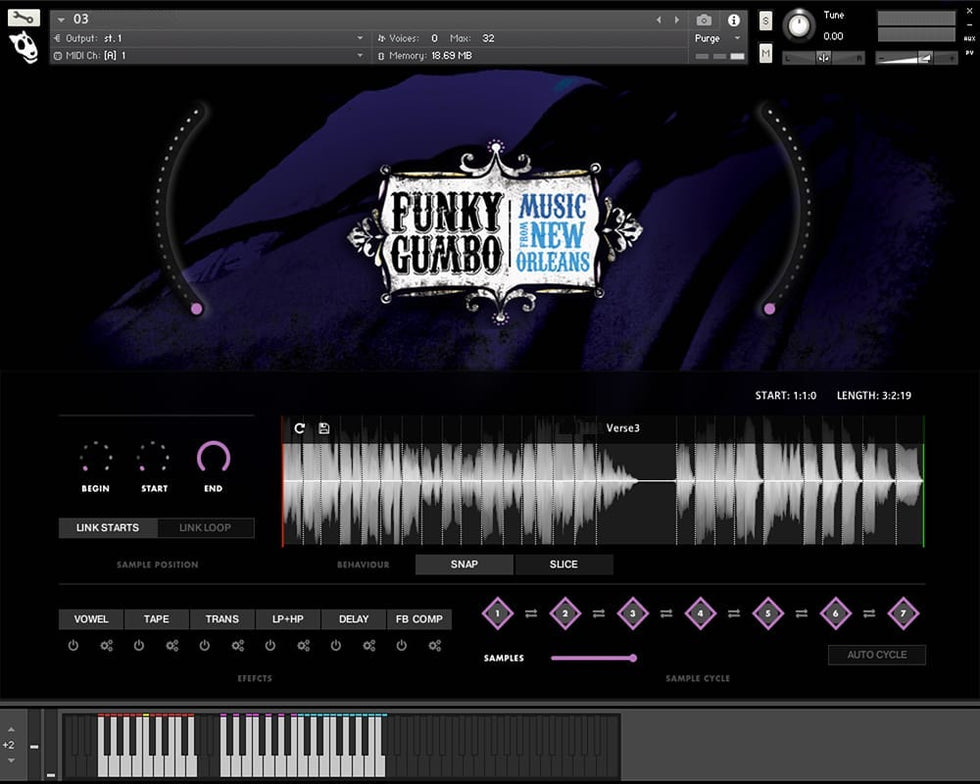Click the save icon above the waveform
Viewport: 980px width, 784px height.
pos(324,428)
